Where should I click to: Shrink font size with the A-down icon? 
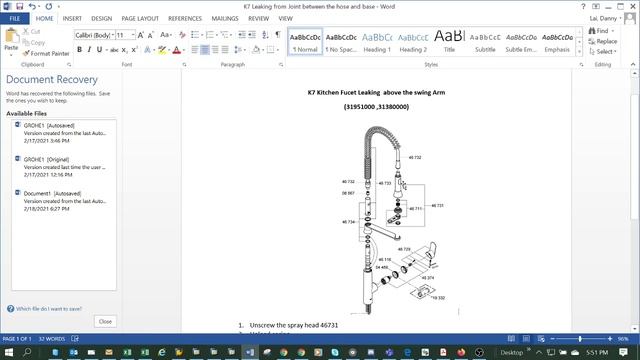pos(151,35)
